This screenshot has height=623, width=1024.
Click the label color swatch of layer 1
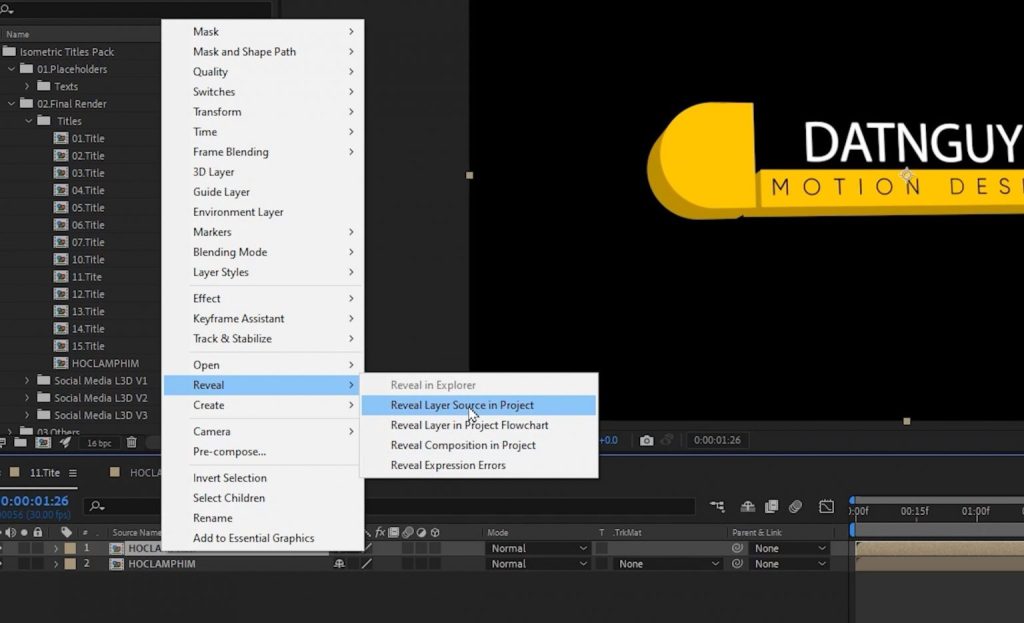click(x=70, y=548)
